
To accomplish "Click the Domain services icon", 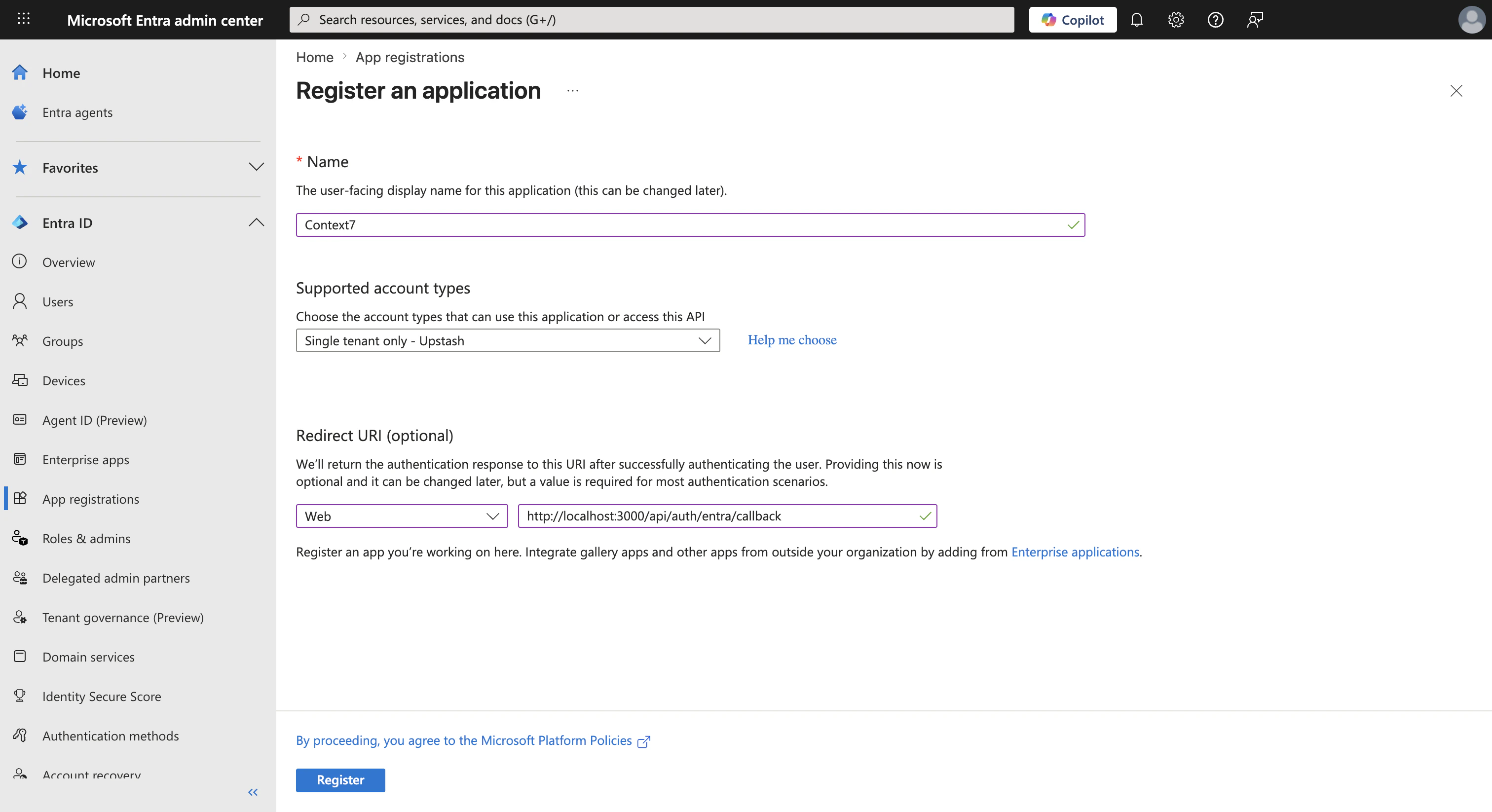I will (20, 656).
